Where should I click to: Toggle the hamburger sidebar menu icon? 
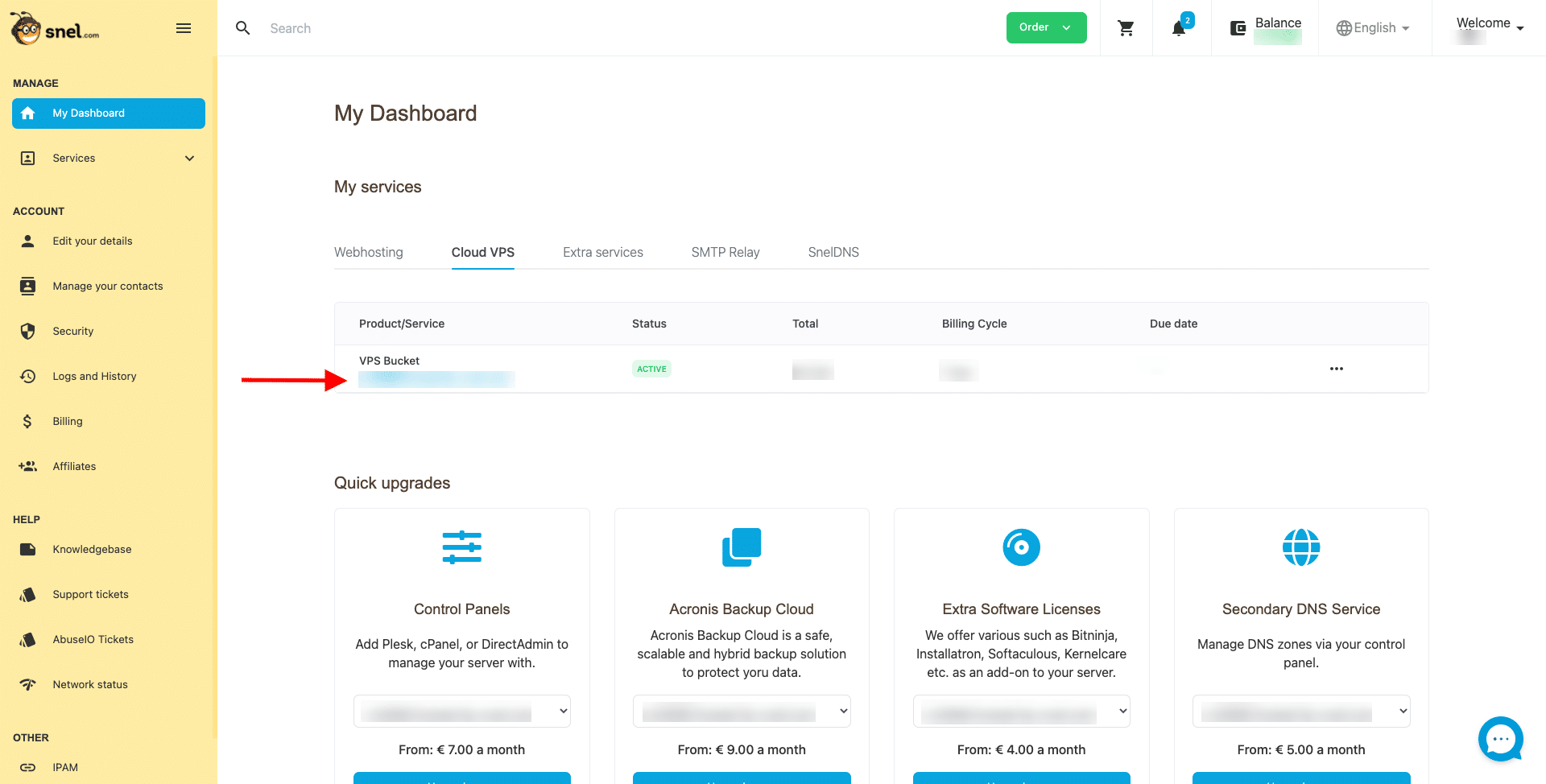[184, 28]
